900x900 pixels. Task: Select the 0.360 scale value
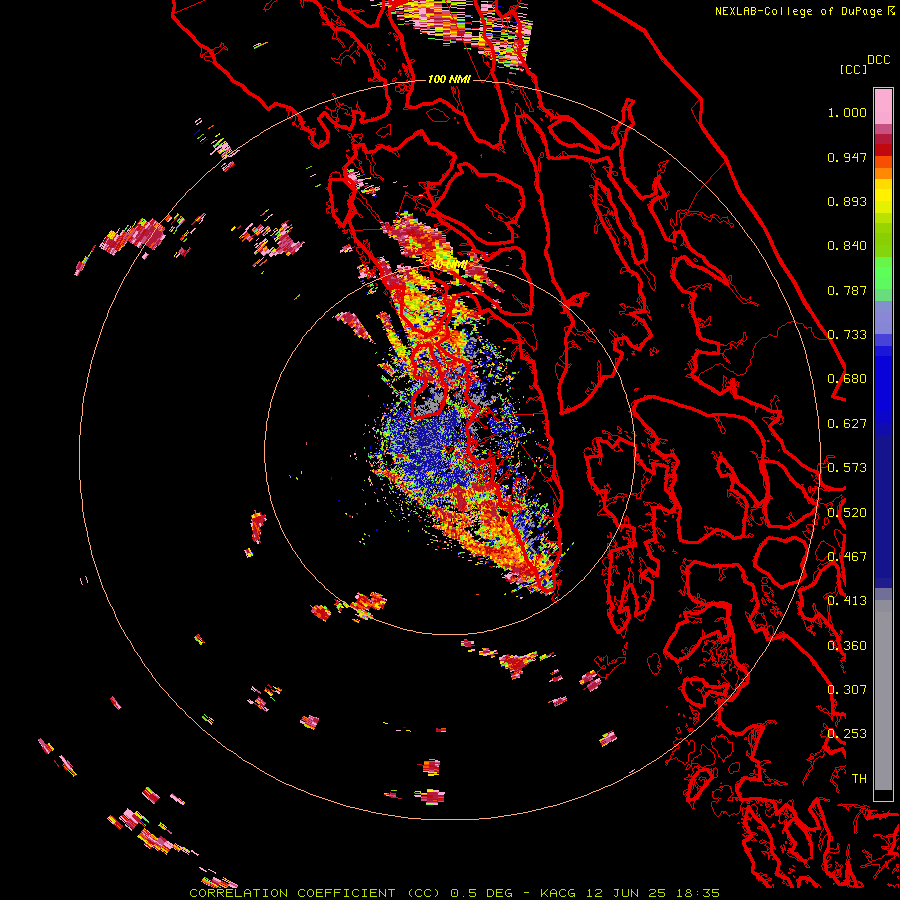tap(847, 646)
